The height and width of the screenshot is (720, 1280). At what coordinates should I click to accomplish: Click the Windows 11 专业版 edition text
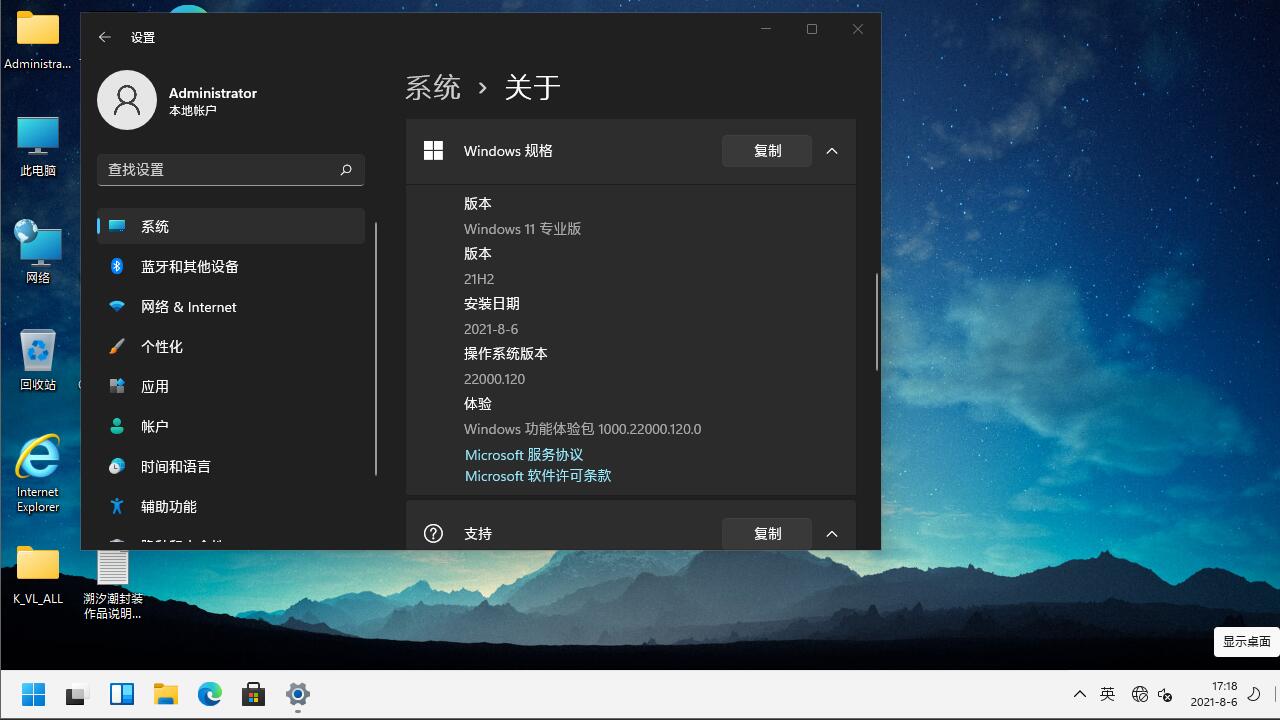click(523, 229)
